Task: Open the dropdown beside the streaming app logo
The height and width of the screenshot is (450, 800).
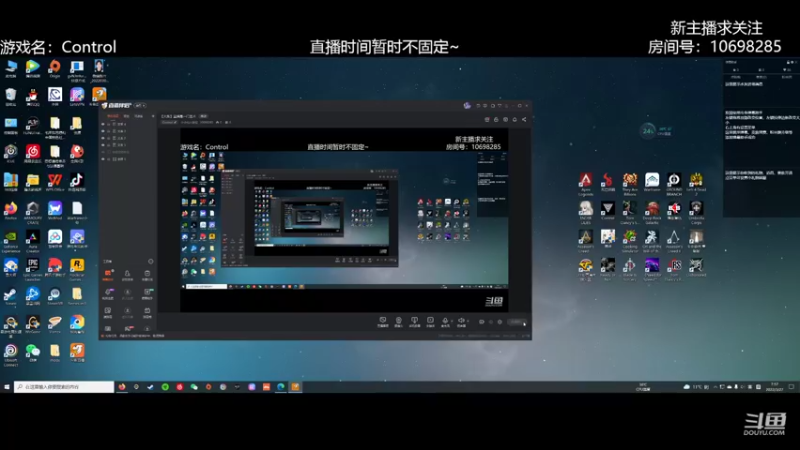Action: click(138, 106)
